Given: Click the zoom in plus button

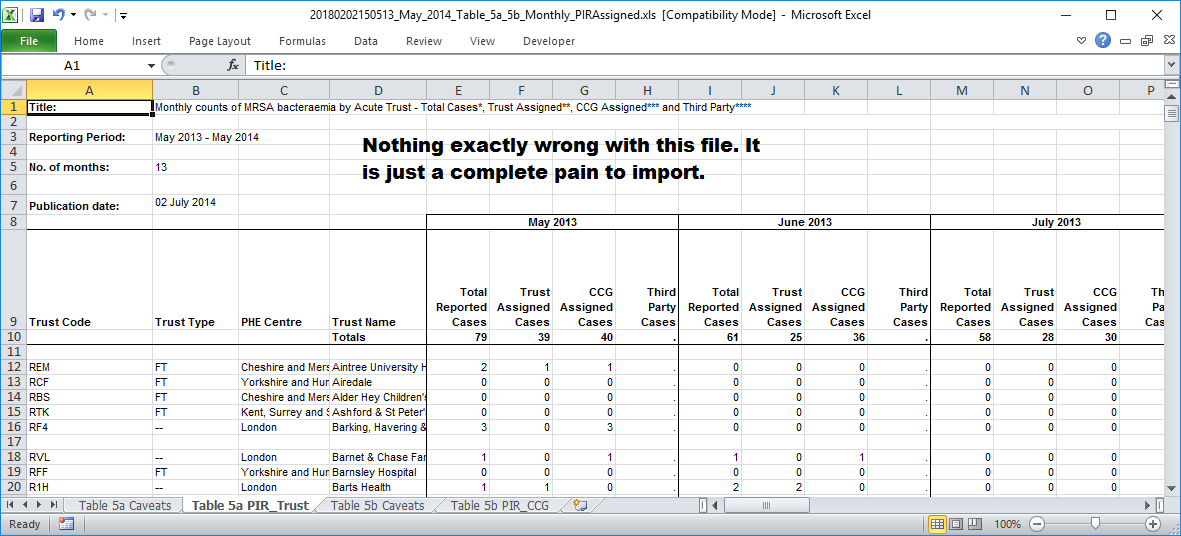Looking at the screenshot, I should click(1152, 524).
